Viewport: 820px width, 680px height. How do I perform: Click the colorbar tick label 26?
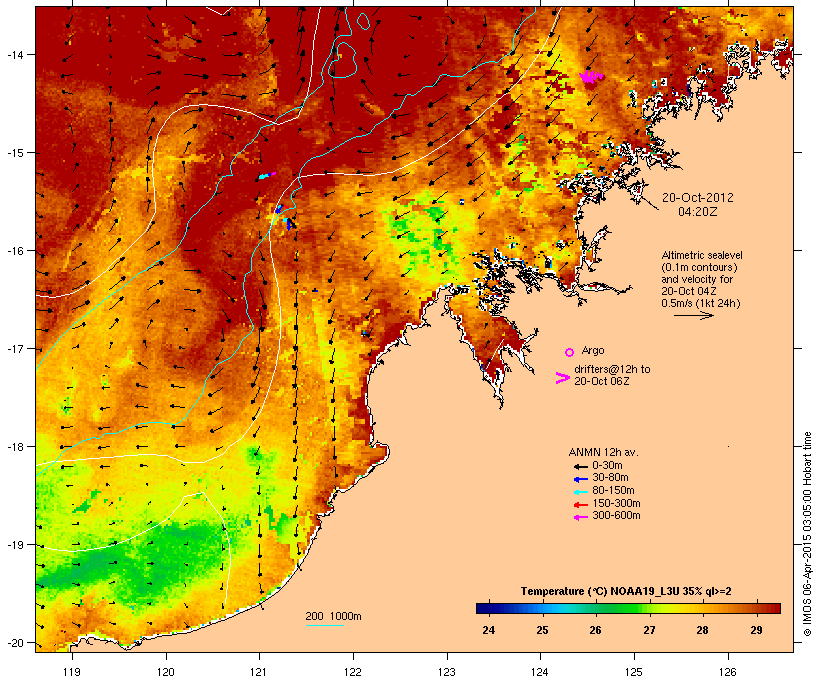coord(596,630)
